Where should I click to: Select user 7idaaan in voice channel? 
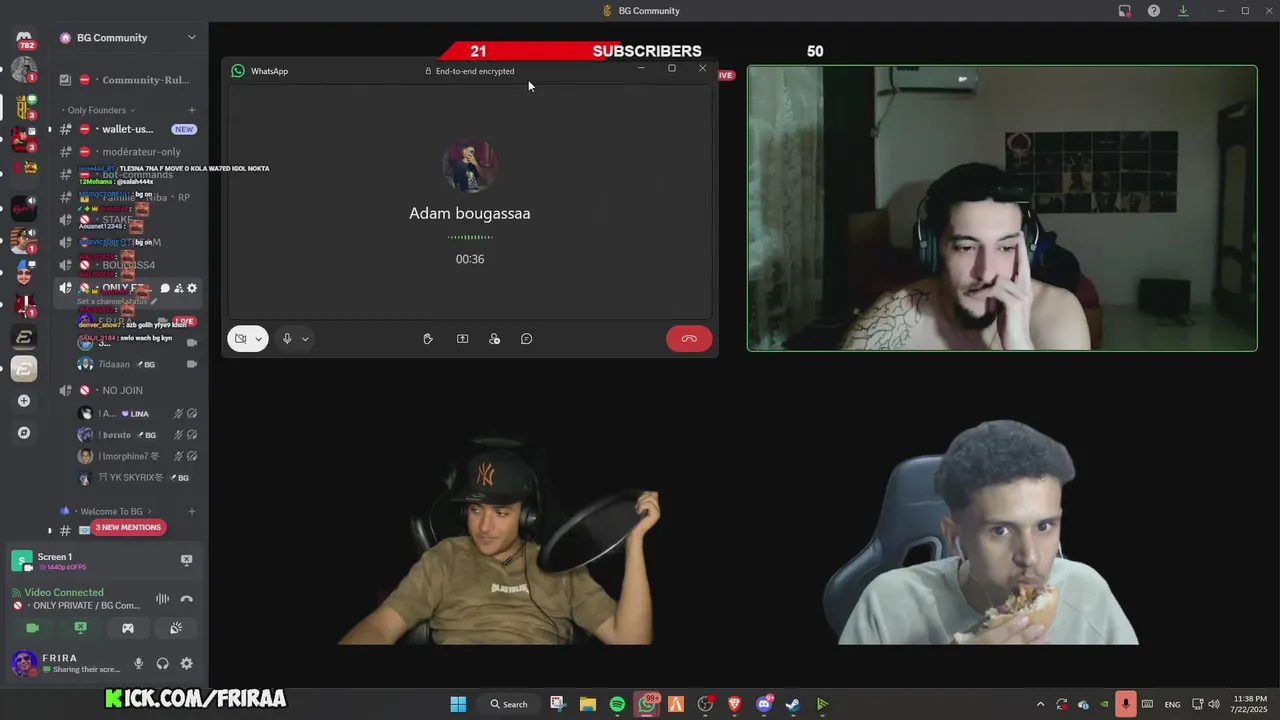pos(138,364)
